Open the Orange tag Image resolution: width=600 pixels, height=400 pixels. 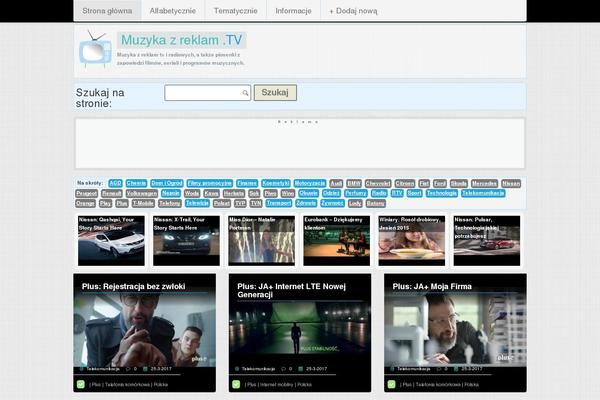[x=85, y=203]
